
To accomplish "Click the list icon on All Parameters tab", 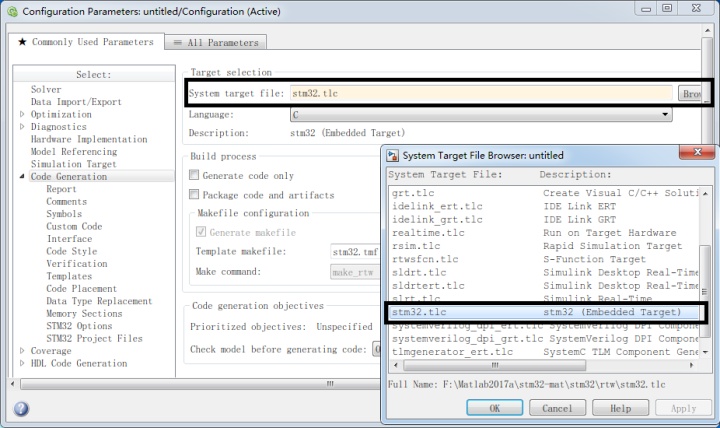I will [x=178, y=43].
